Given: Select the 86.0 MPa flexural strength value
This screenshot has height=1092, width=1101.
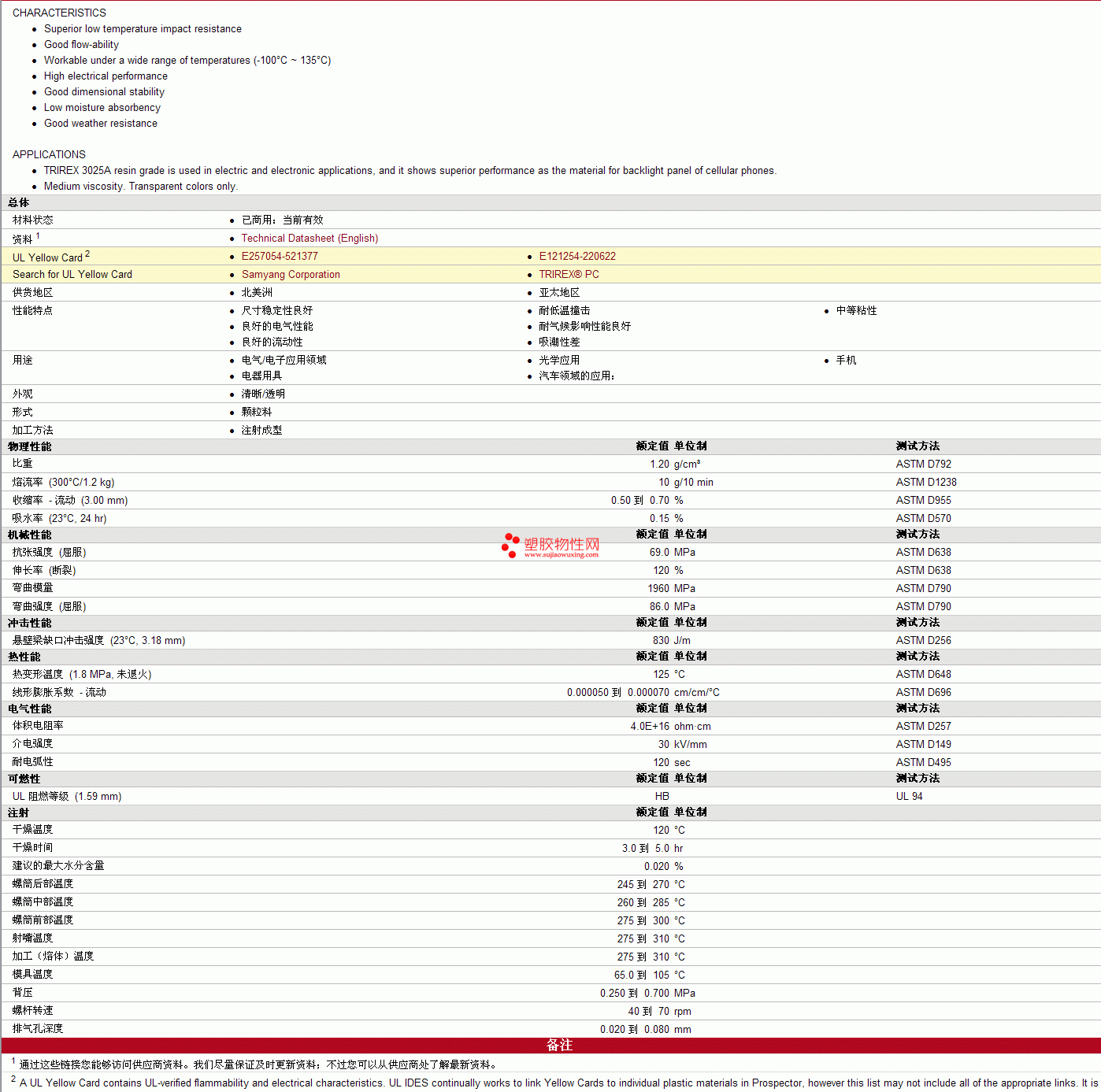Looking at the screenshot, I should 673,607.
